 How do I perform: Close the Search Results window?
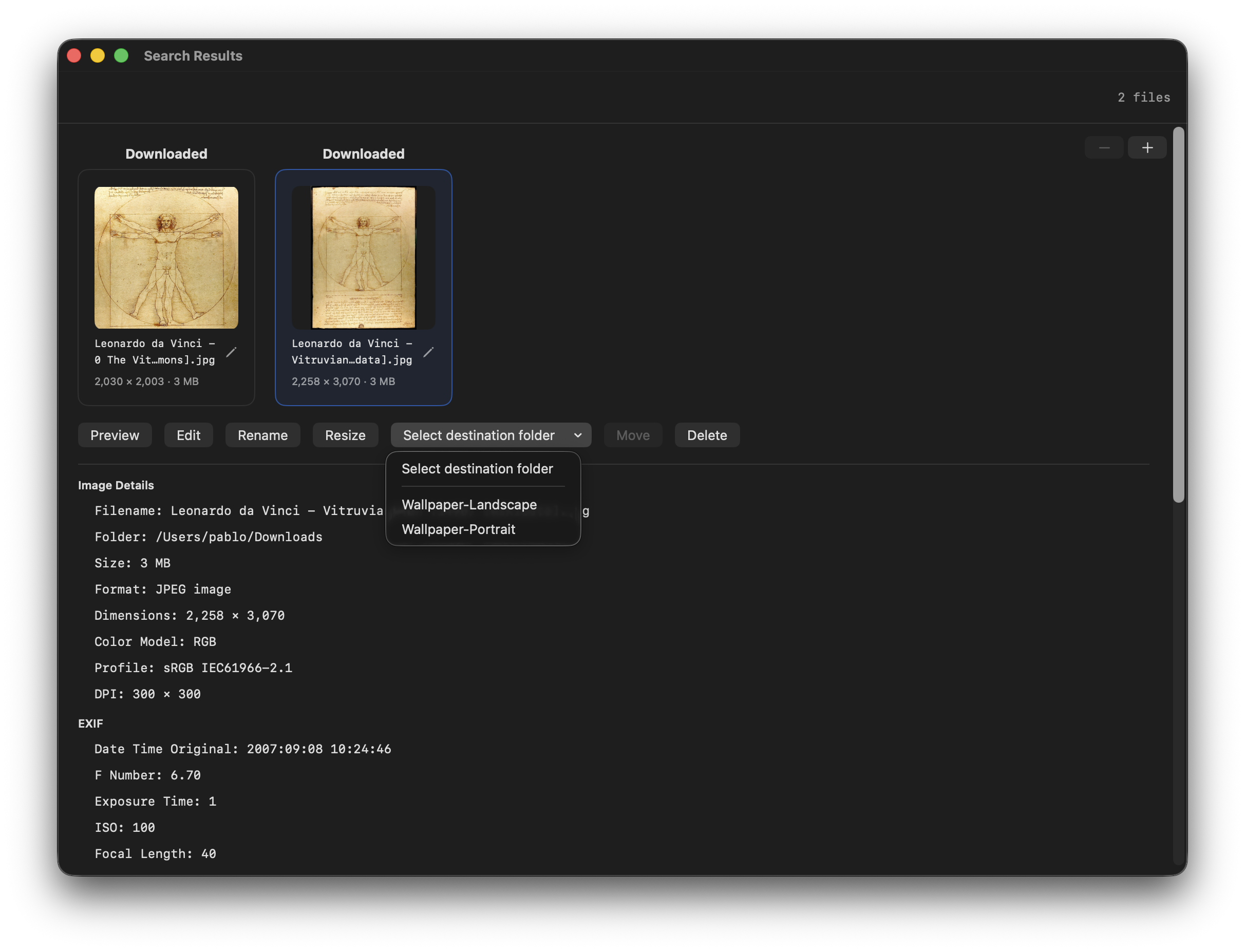[x=74, y=55]
